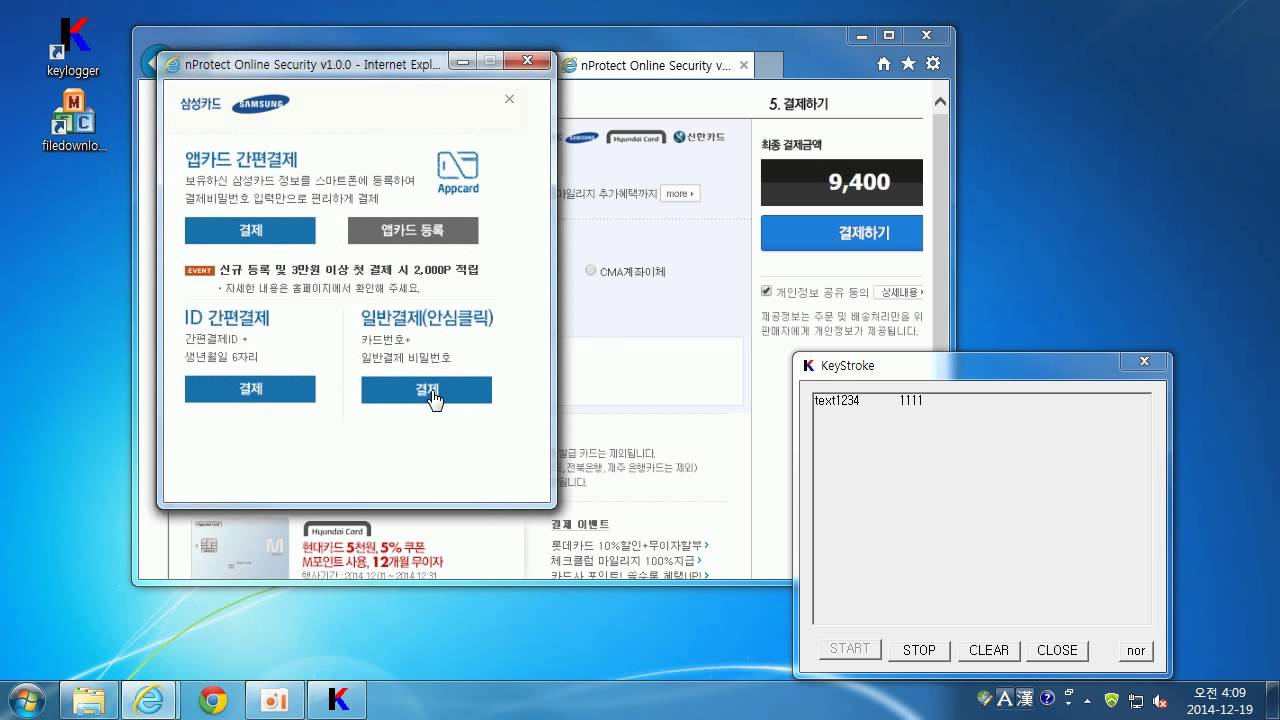Click the 신한카드 logo in the card list
Image resolution: width=1280 pixels, height=720 pixels.
tap(699, 137)
